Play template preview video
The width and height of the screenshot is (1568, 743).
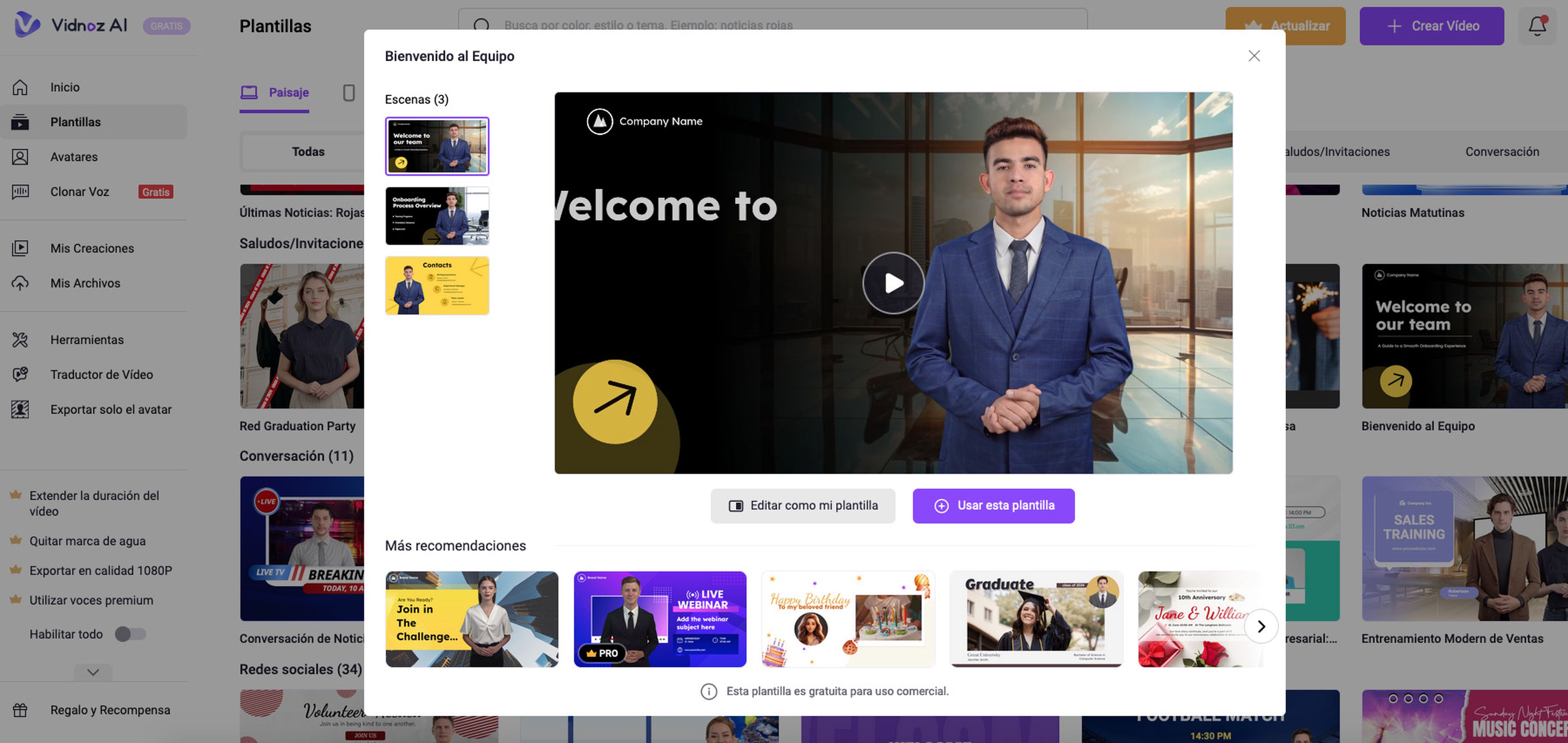(894, 283)
